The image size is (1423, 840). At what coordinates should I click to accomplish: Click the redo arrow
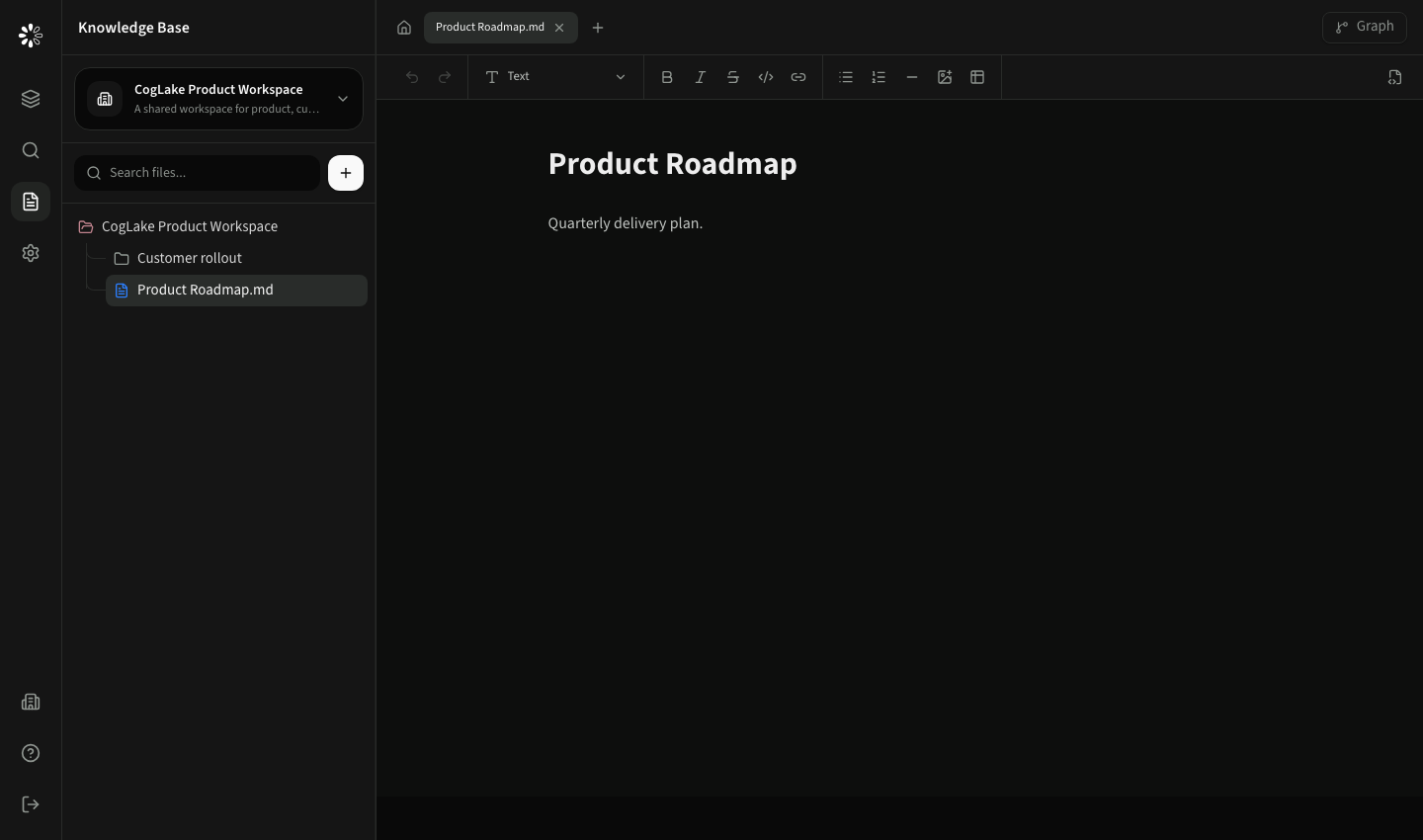445,77
